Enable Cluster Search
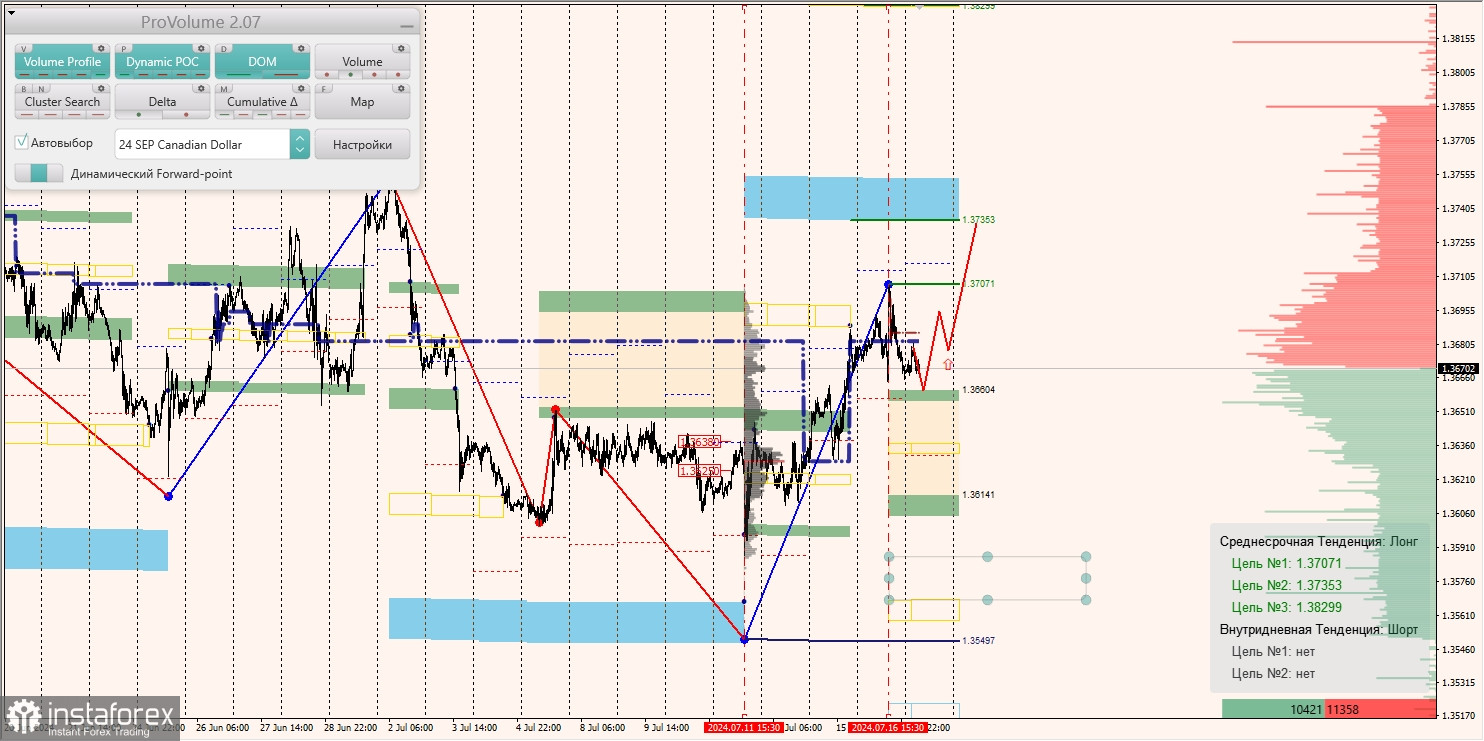The width and height of the screenshot is (1484, 741). (62, 102)
